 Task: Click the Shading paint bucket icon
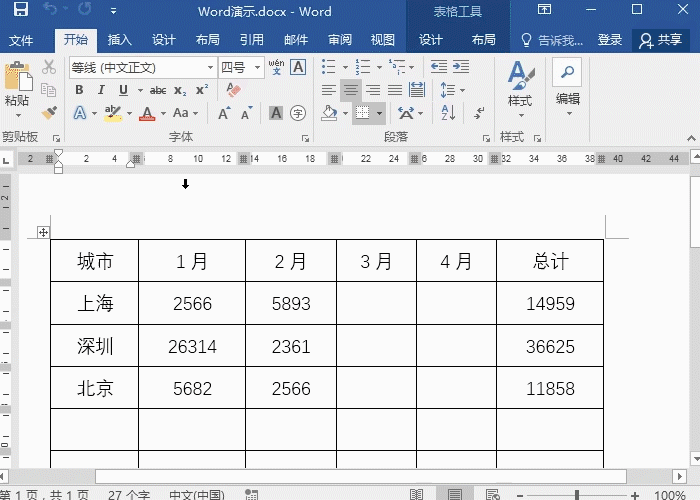coord(329,112)
